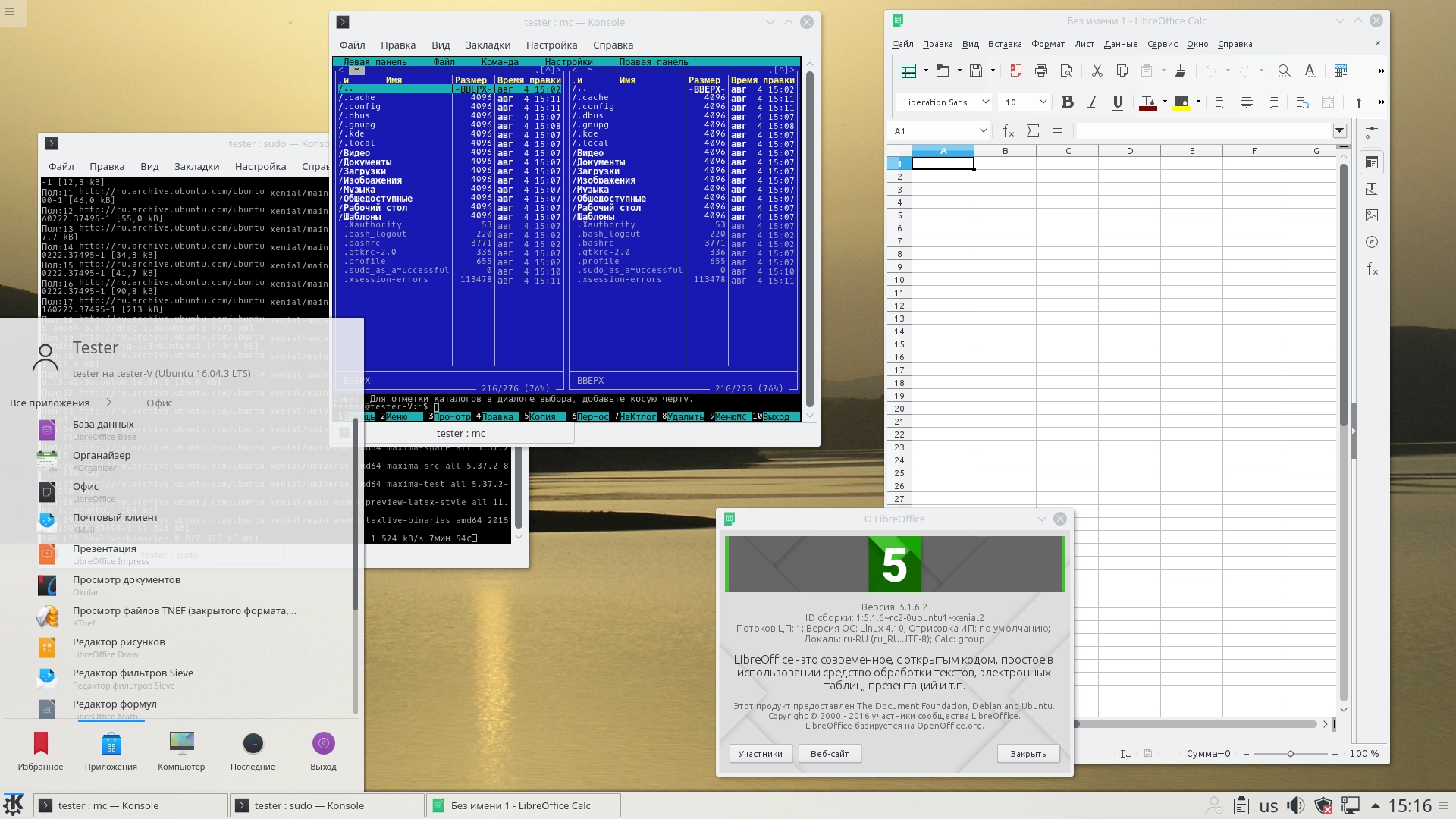
Task: Apply center horizontal alignment
Action: pos(1246,102)
